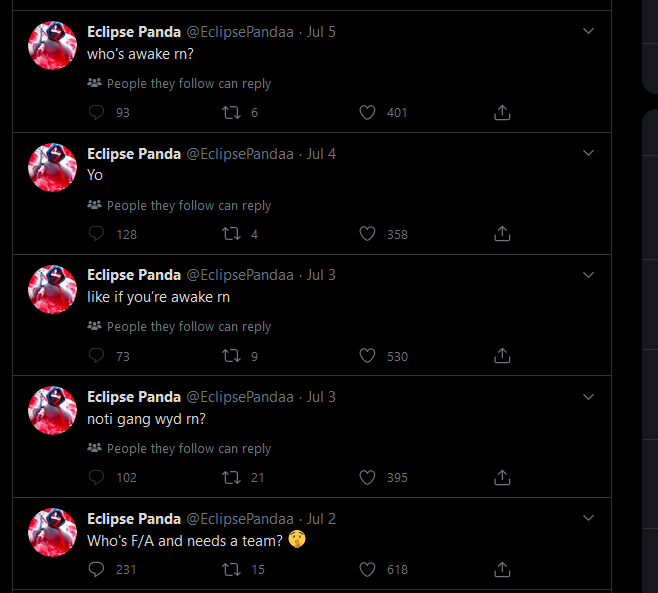This screenshot has height=593, width=658.
Task: Retweet the "Yo" tweet
Action: (x=229, y=234)
